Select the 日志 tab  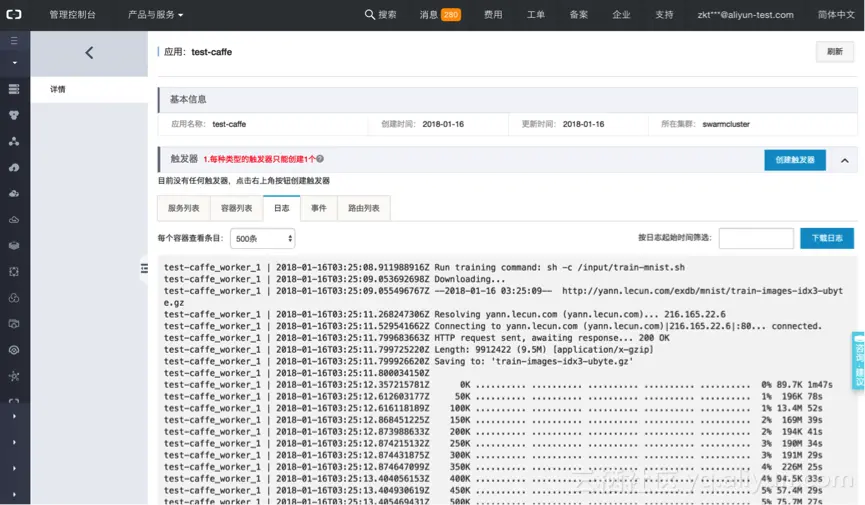tap(282, 208)
